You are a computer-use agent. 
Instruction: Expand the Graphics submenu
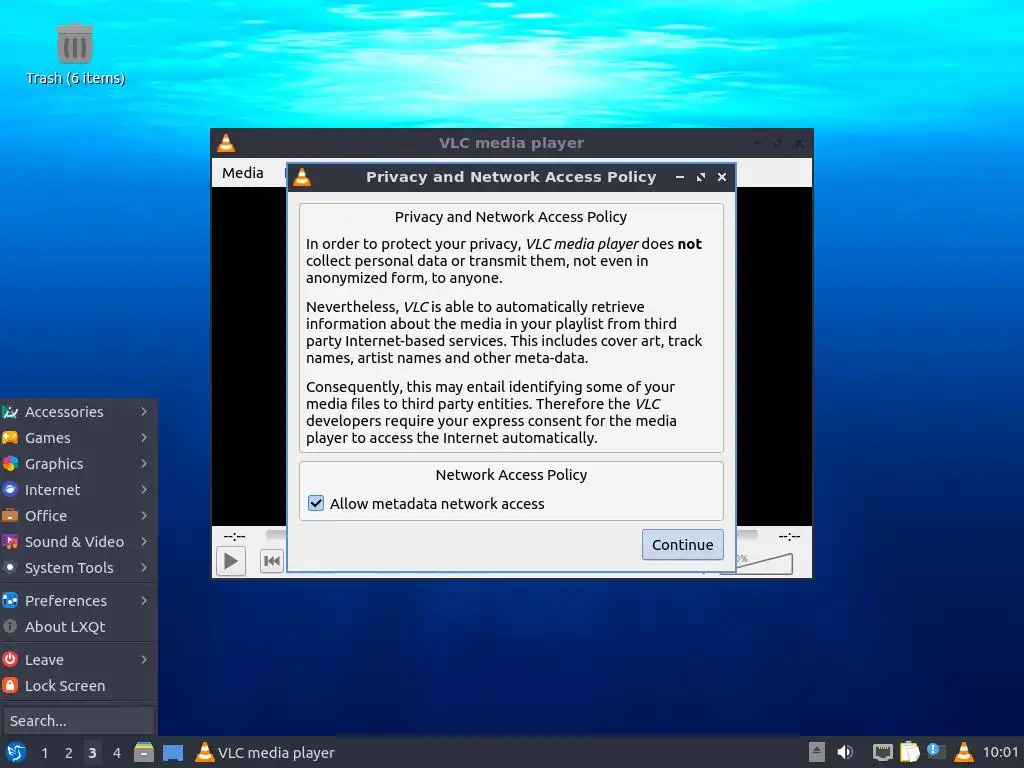[78, 464]
